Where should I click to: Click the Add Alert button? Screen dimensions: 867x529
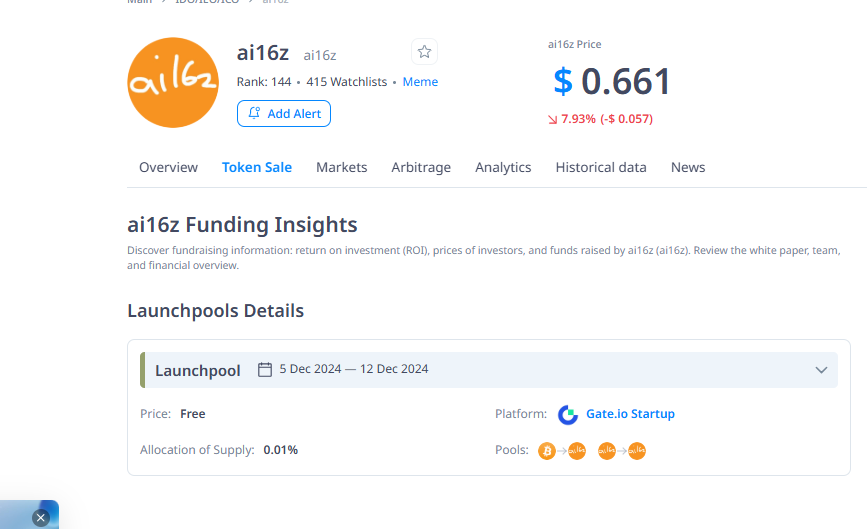284,113
